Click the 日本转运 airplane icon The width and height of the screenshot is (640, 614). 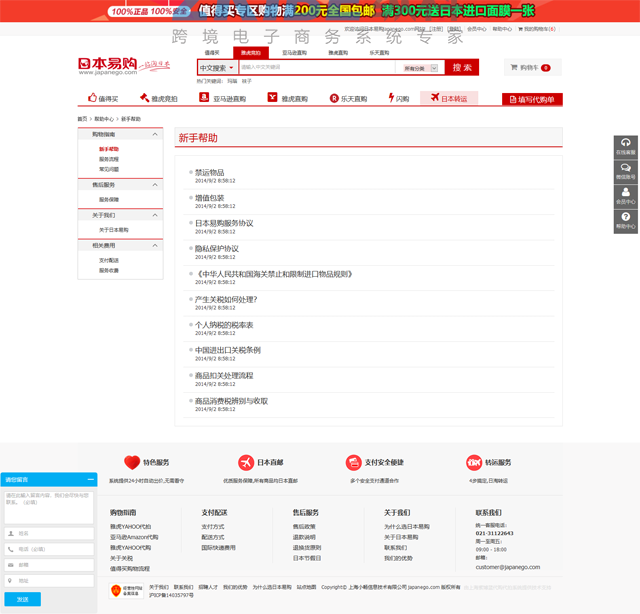tap(435, 97)
